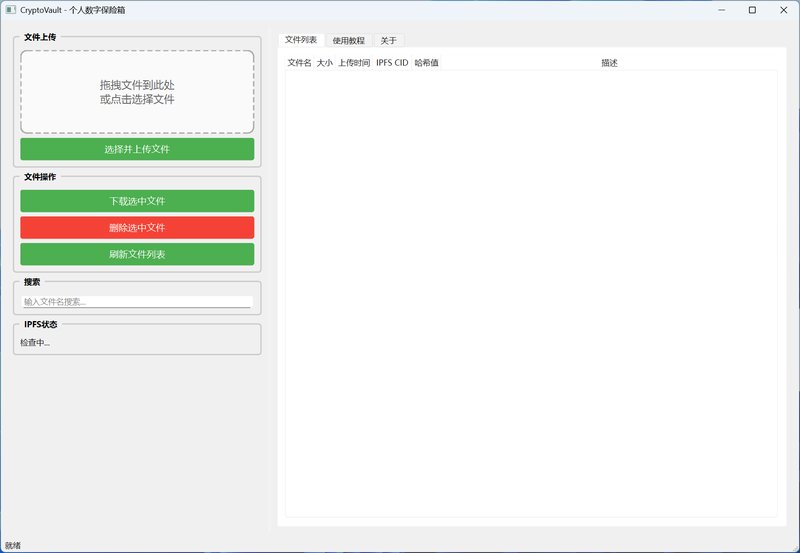Click the 检查中... IPFS status text
The width and height of the screenshot is (800, 553).
pos(35,343)
